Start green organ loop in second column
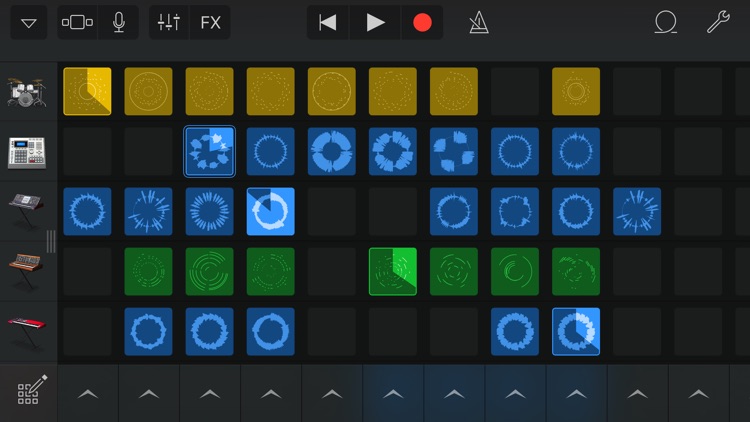Viewport: 750px width, 422px height. pos(148,271)
